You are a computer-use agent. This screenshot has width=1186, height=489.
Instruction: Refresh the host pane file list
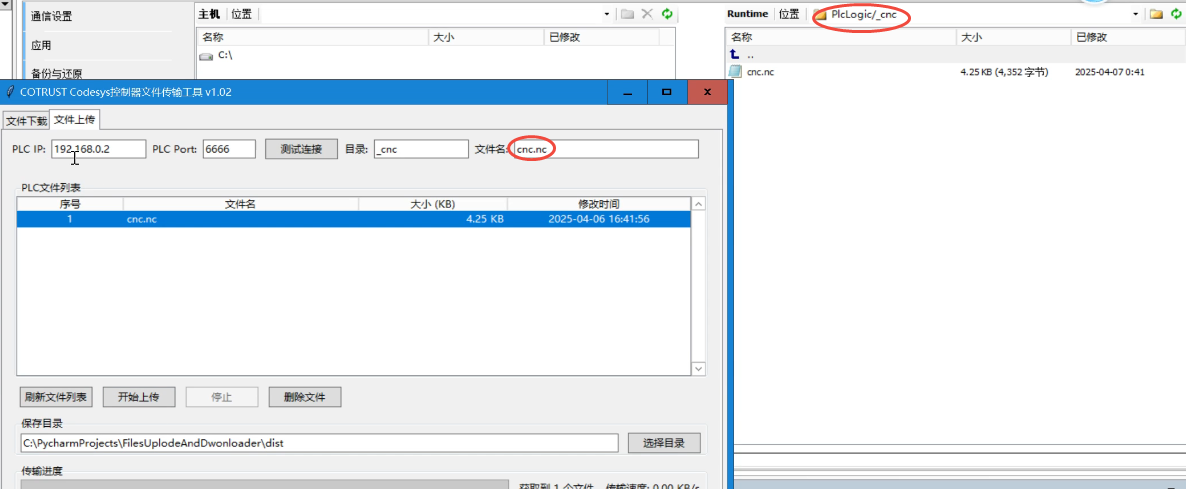[667, 14]
